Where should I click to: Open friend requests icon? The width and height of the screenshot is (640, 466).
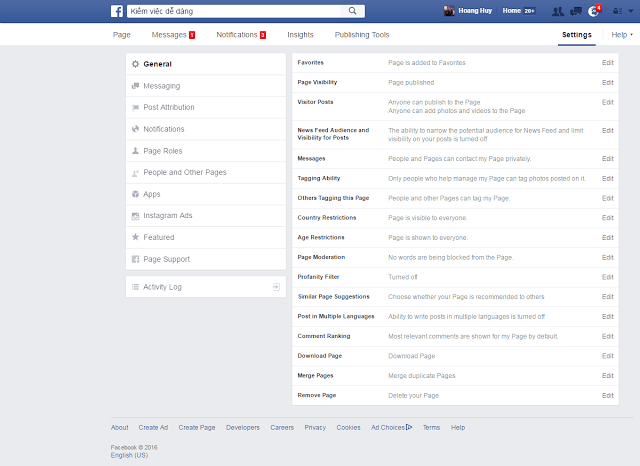click(558, 11)
